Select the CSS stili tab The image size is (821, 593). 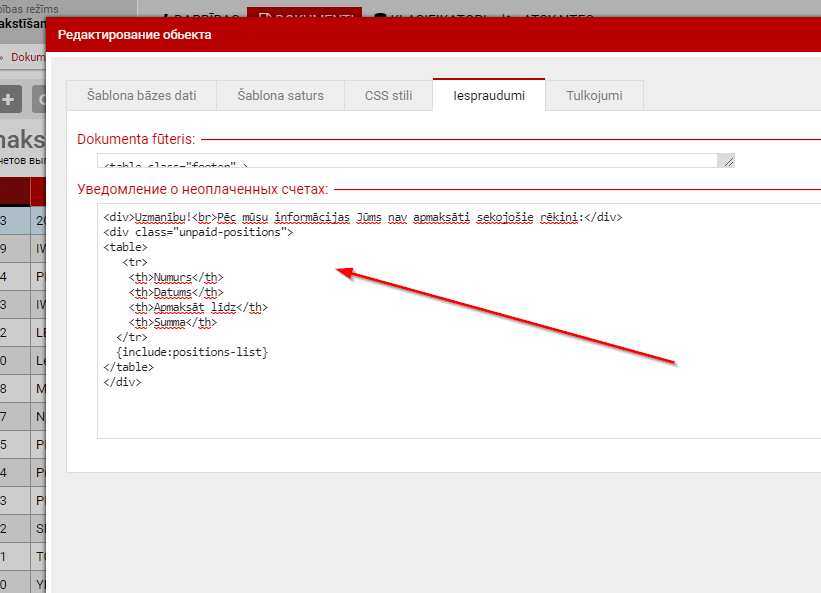point(388,95)
